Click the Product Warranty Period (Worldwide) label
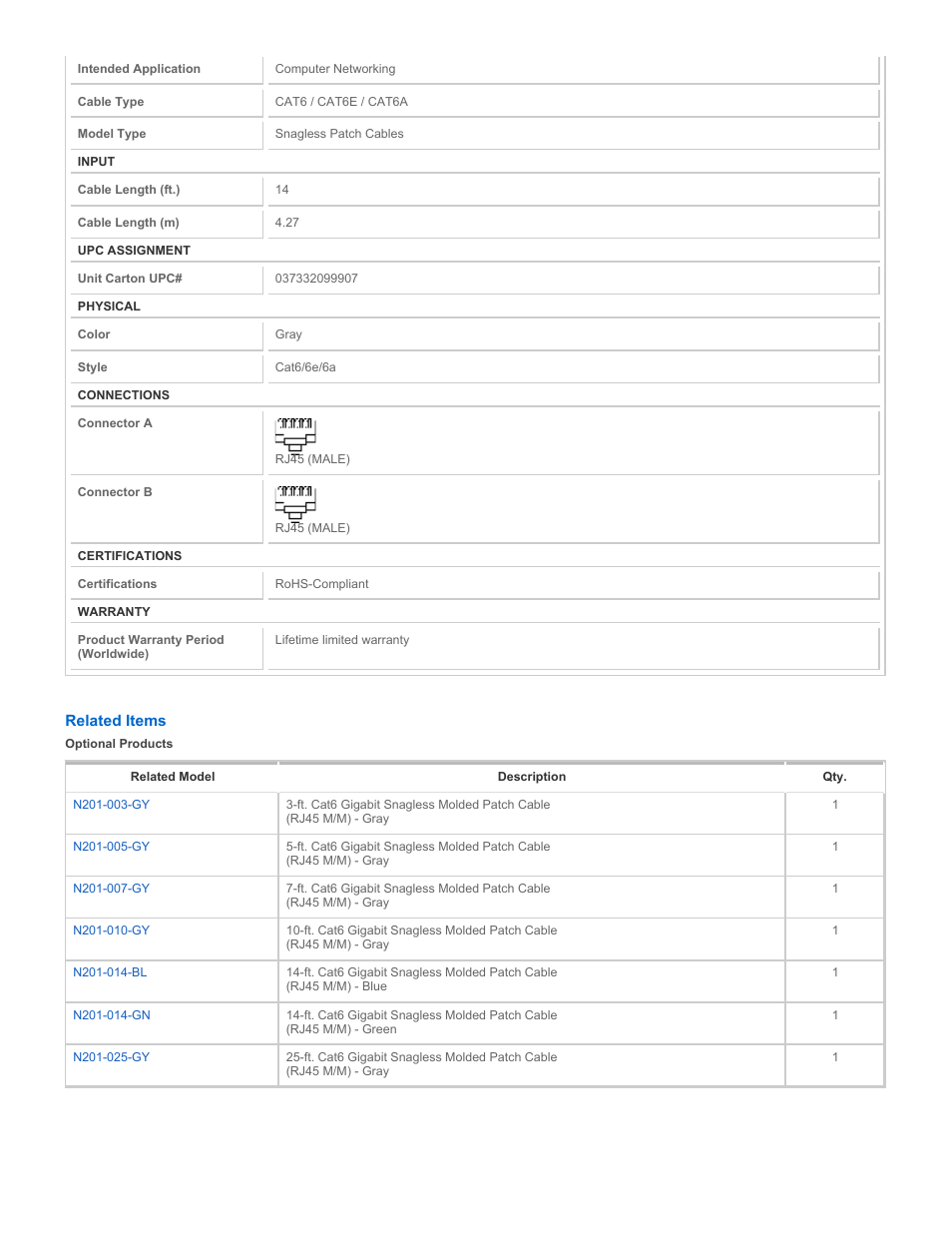The height and width of the screenshot is (1233, 952). [x=151, y=647]
